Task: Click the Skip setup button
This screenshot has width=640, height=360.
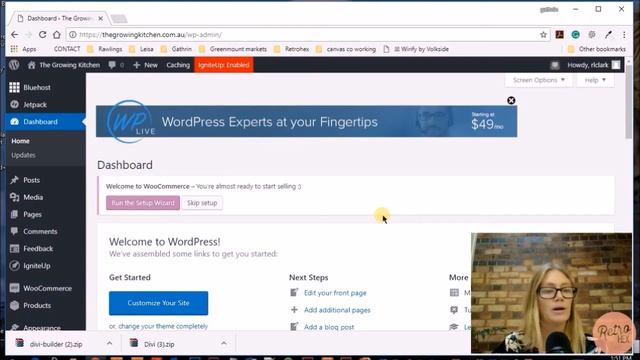Action: 202,203
